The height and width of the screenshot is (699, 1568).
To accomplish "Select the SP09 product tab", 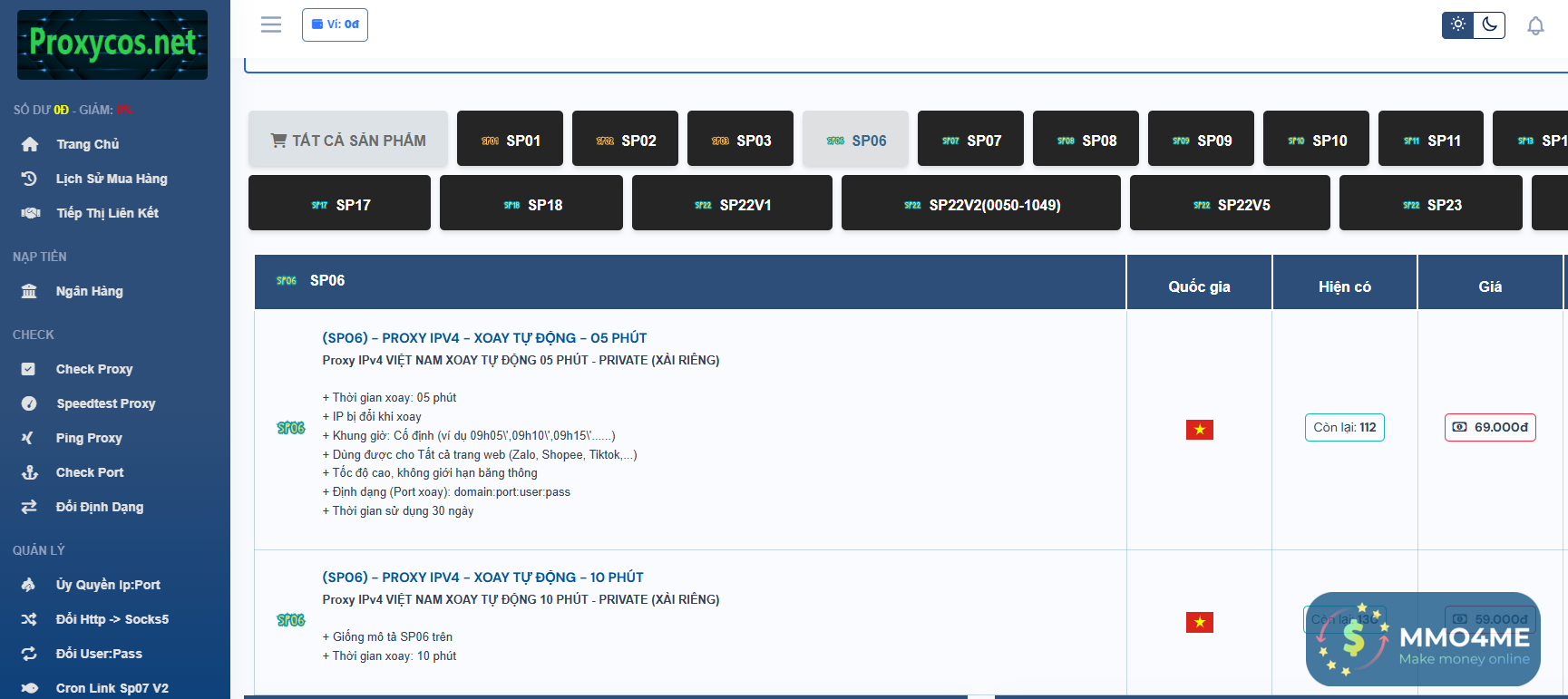I will tap(1201, 139).
